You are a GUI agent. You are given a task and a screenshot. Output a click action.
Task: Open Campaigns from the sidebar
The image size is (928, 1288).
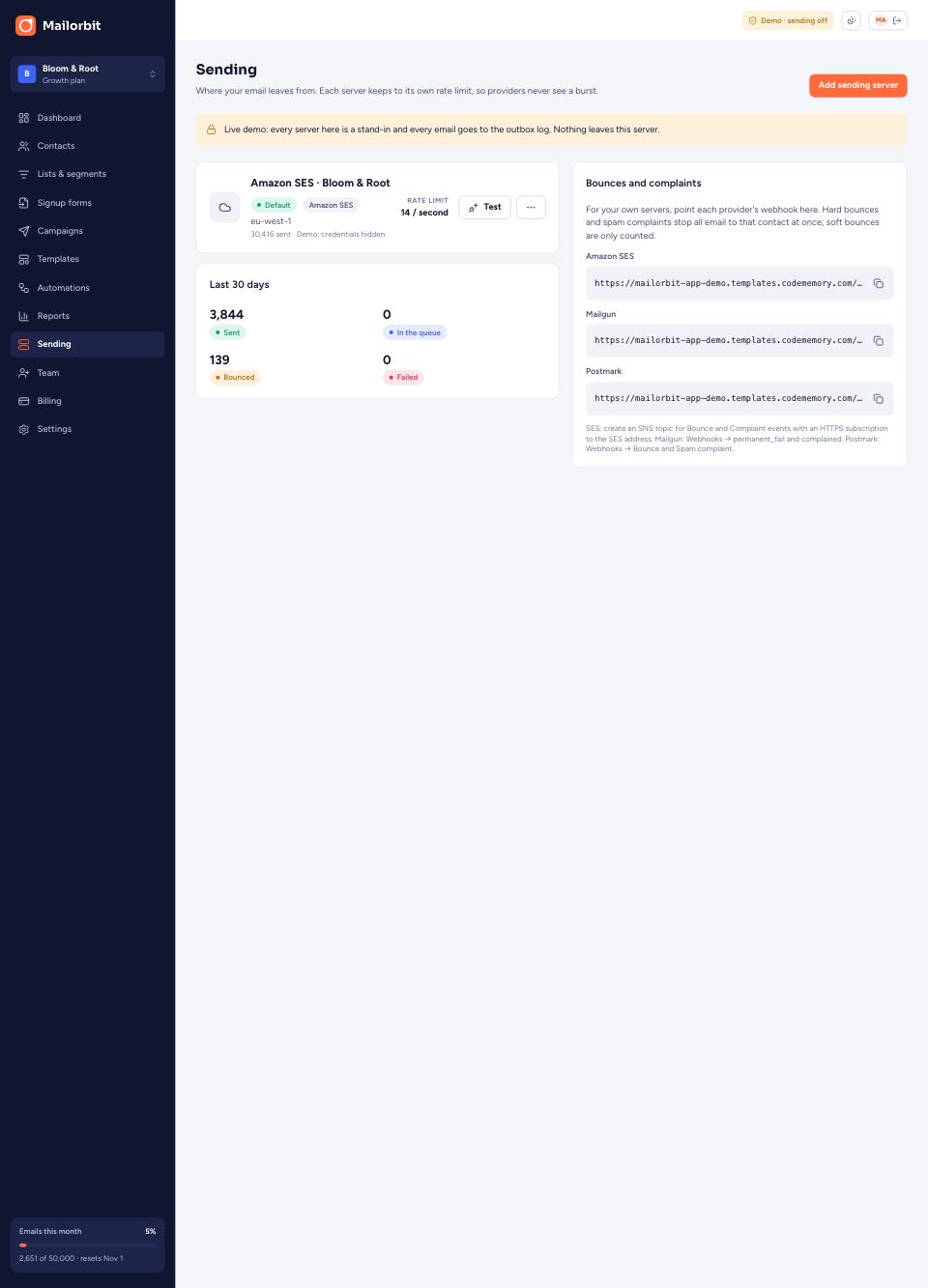coord(87,231)
